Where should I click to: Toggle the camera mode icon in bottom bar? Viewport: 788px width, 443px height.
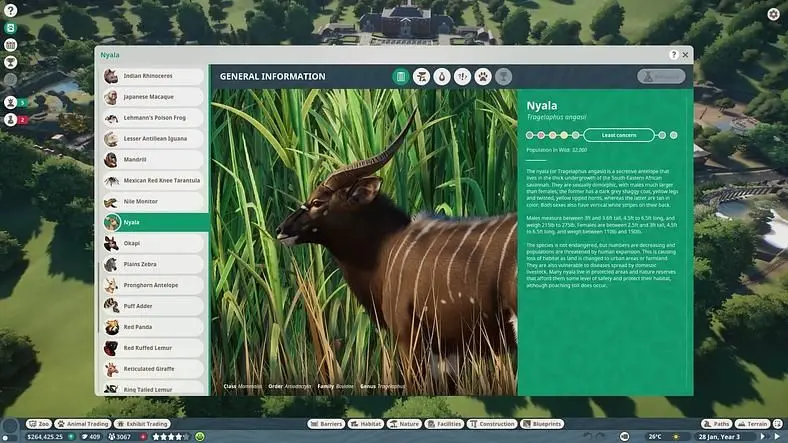625,437
